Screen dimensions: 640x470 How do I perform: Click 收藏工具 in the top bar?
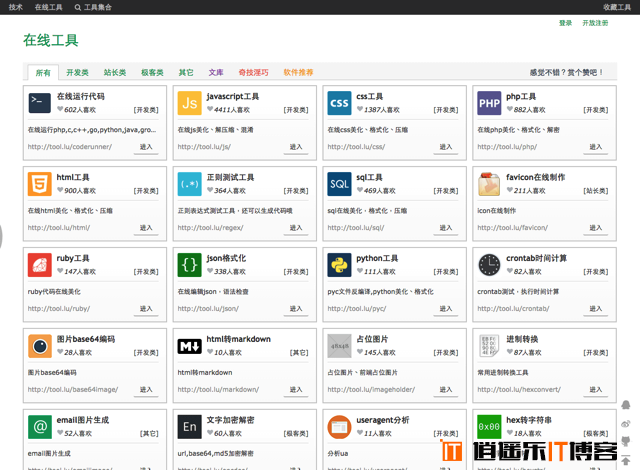tap(617, 7)
